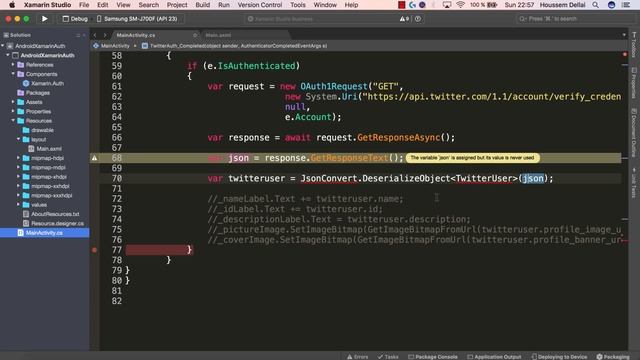This screenshot has height=360, width=640.
Task: Click the AirPlay display icon in menu bar
Action: pos(447,5)
